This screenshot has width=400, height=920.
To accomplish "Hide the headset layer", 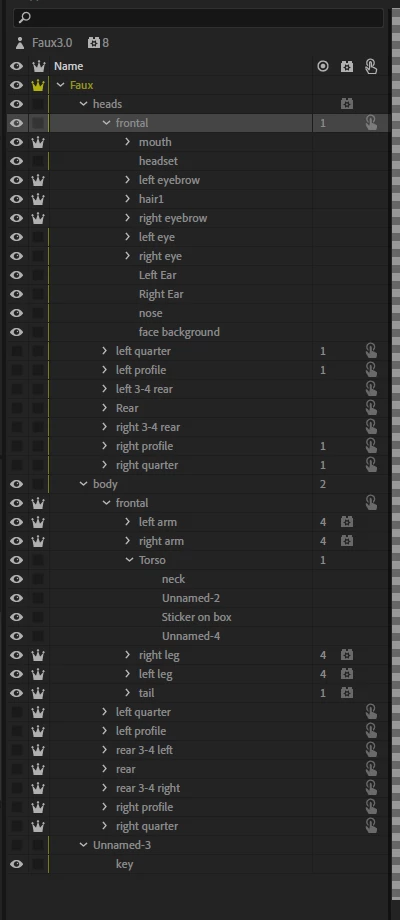I will [17, 161].
